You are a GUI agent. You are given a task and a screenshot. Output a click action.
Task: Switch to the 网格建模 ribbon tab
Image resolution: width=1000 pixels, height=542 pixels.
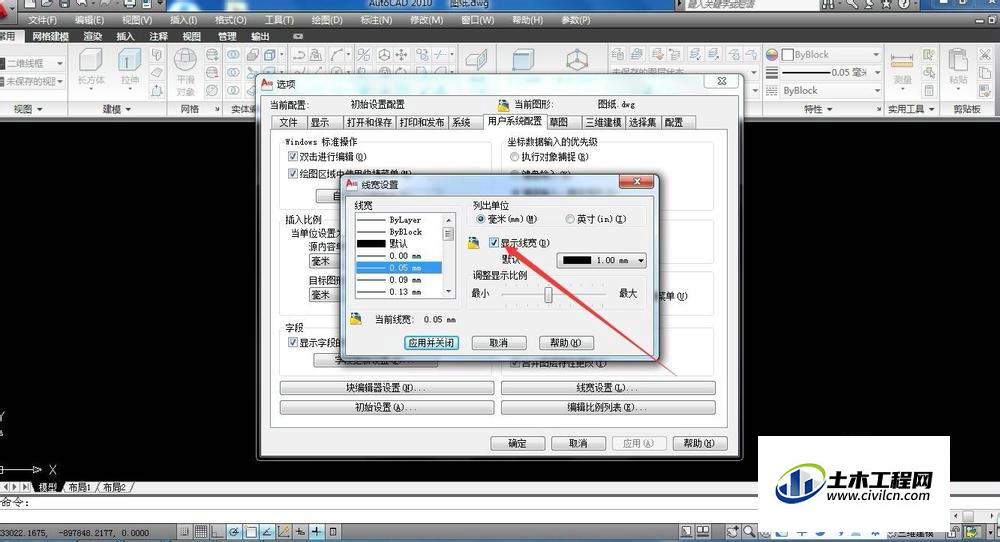click(50, 36)
